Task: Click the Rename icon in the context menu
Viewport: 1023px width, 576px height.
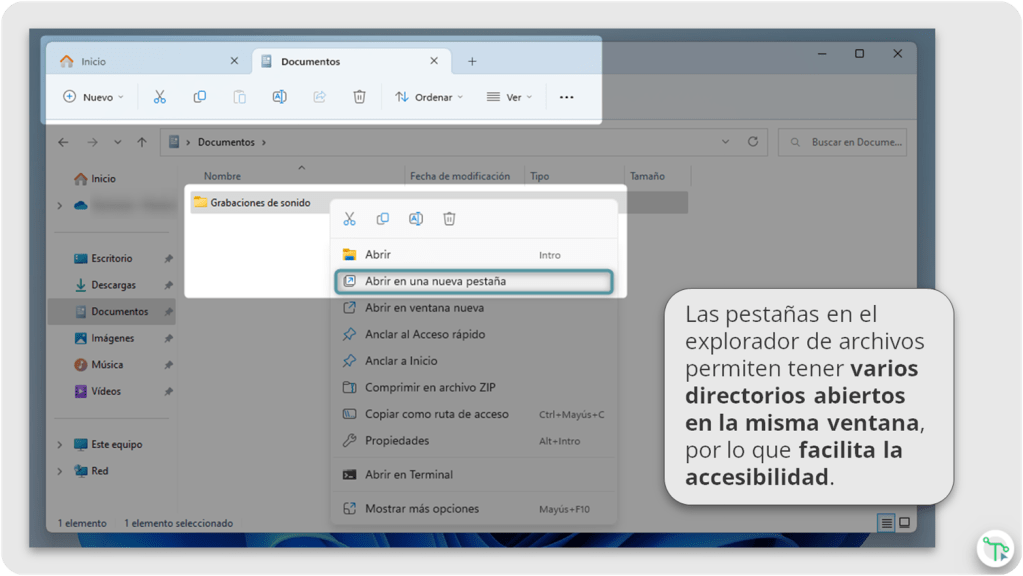Action: [416, 219]
